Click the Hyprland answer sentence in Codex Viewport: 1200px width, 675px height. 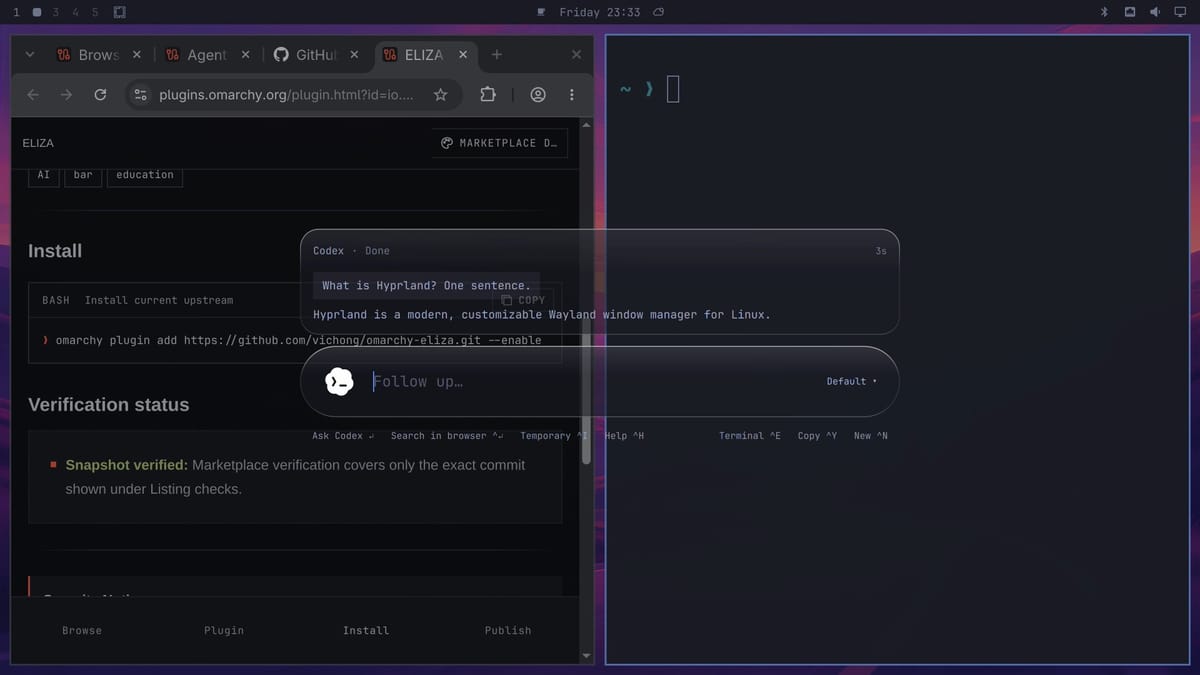pyautogui.click(x=542, y=314)
